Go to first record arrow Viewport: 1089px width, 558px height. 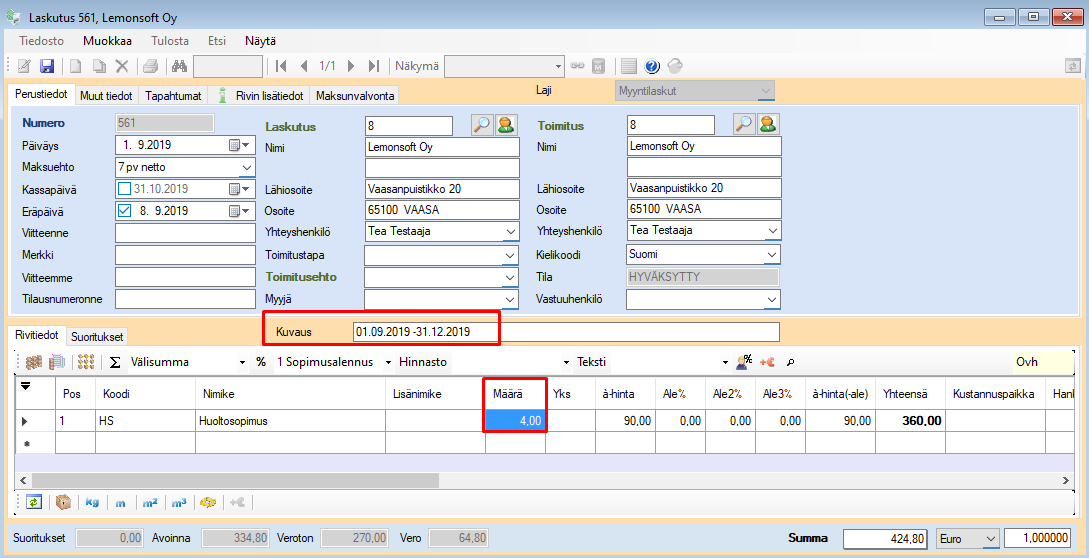tap(281, 66)
